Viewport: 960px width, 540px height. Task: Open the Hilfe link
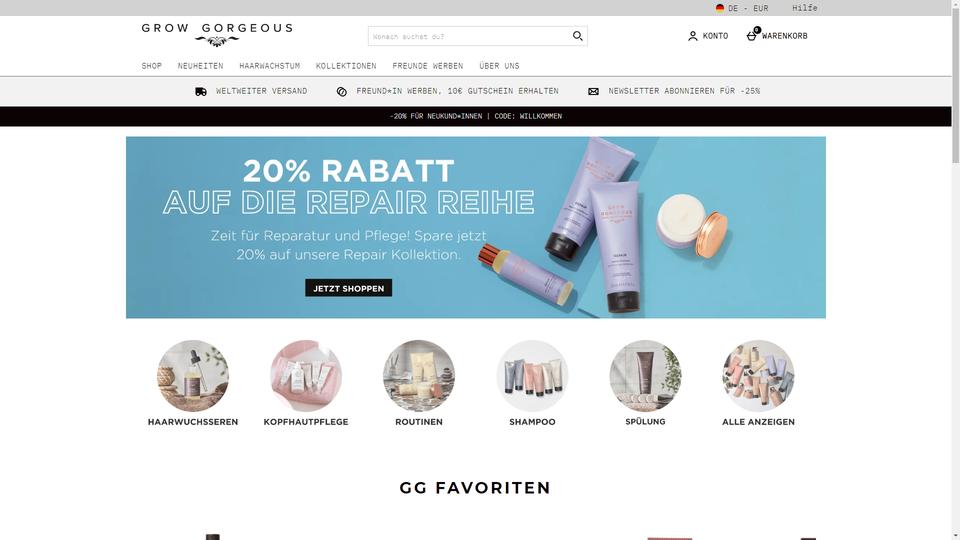[x=804, y=8]
